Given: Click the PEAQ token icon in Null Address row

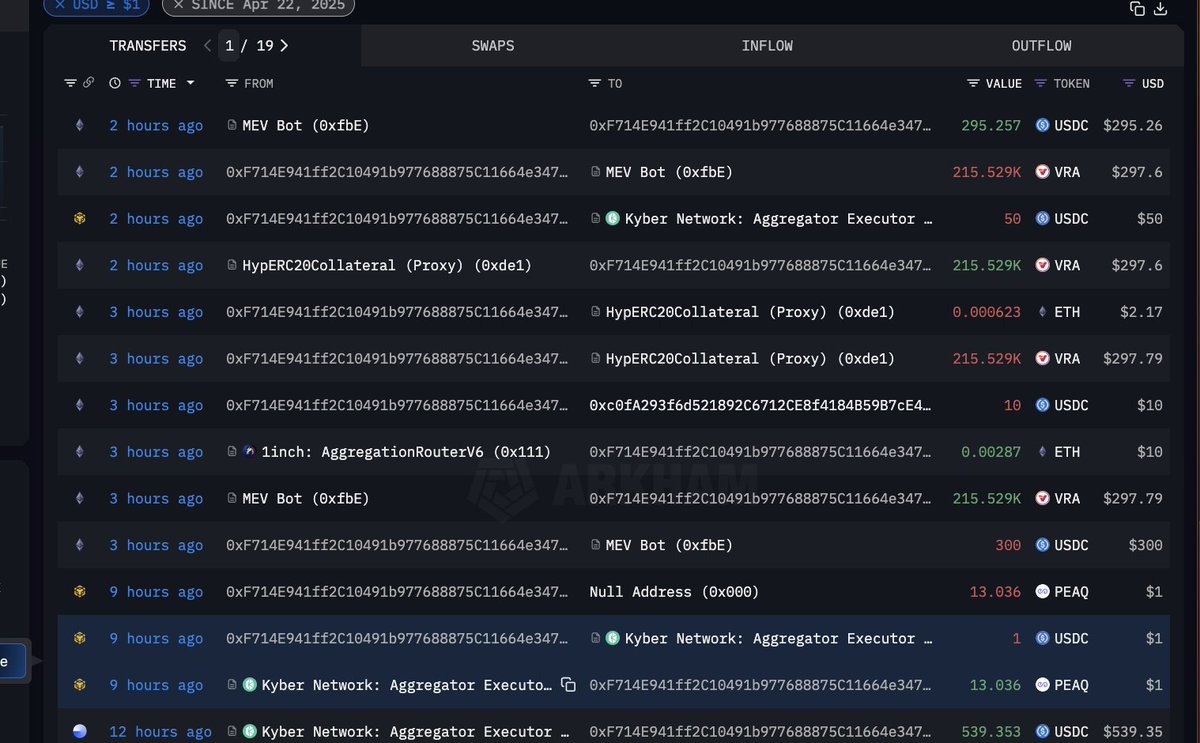Looking at the screenshot, I should tap(1042, 592).
